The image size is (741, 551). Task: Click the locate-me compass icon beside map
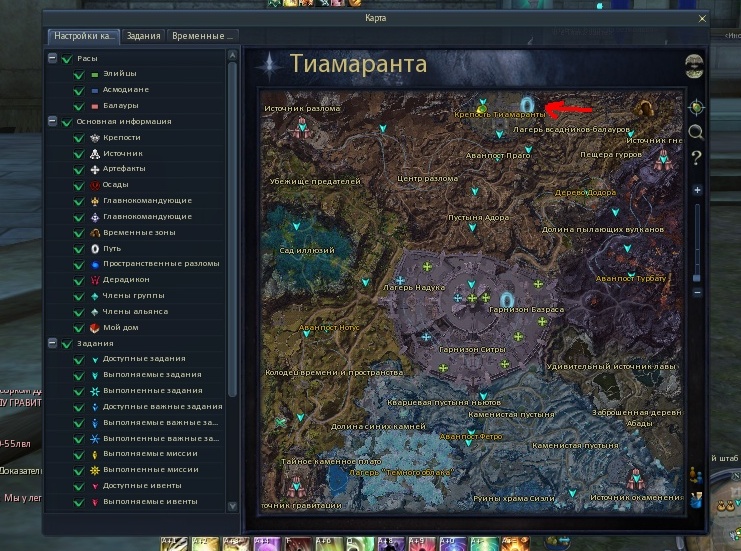pyautogui.click(x=696, y=108)
